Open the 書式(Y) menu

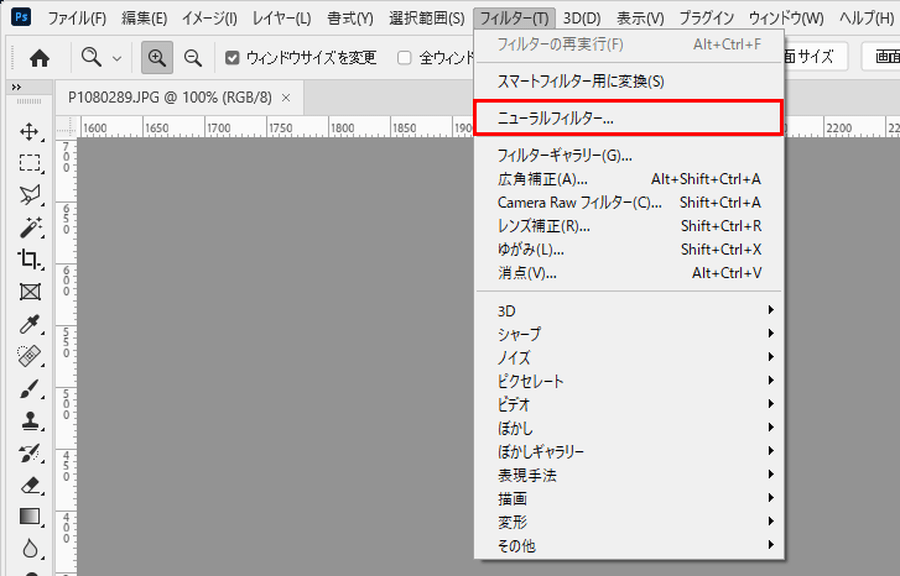tap(350, 18)
